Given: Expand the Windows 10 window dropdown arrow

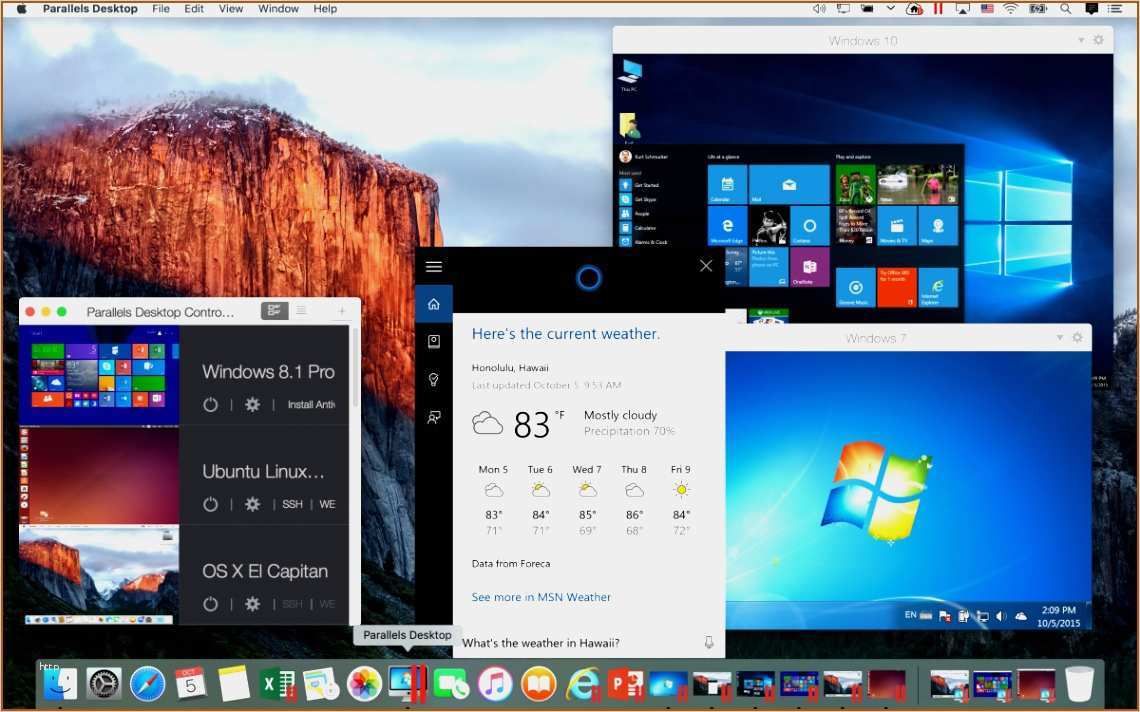Looking at the screenshot, I should tap(1081, 41).
